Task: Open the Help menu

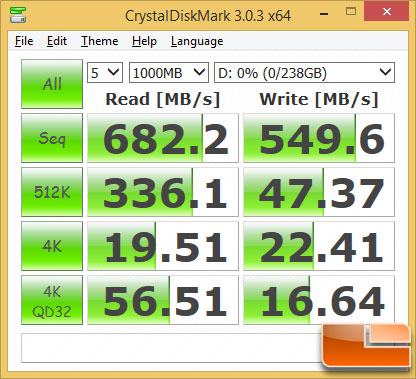Action: tap(144, 41)
